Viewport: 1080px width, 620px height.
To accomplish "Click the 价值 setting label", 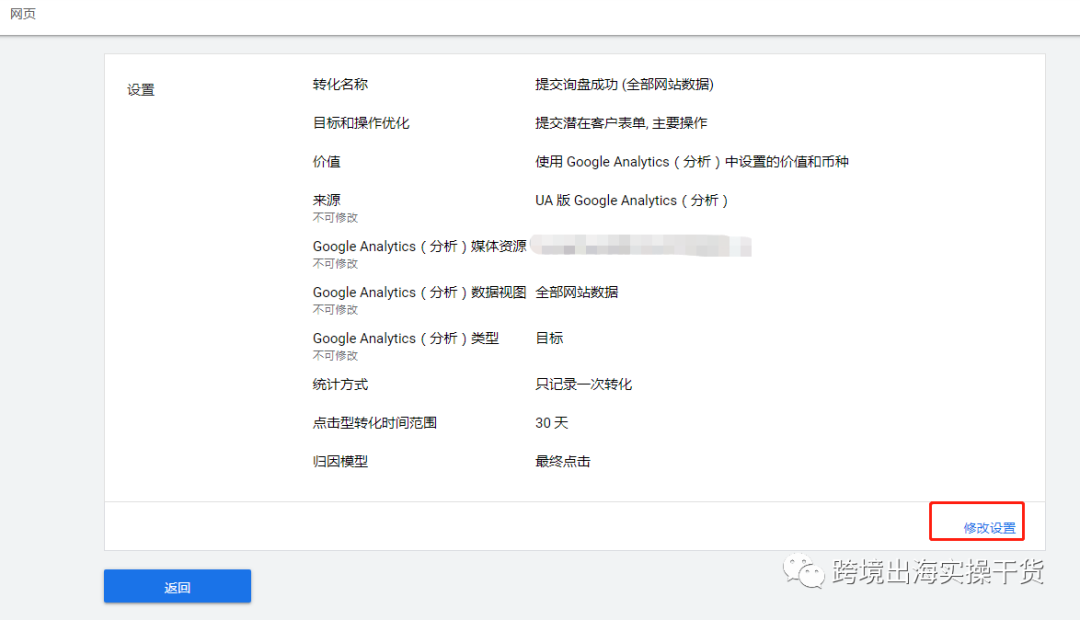I will click(326, 161).
